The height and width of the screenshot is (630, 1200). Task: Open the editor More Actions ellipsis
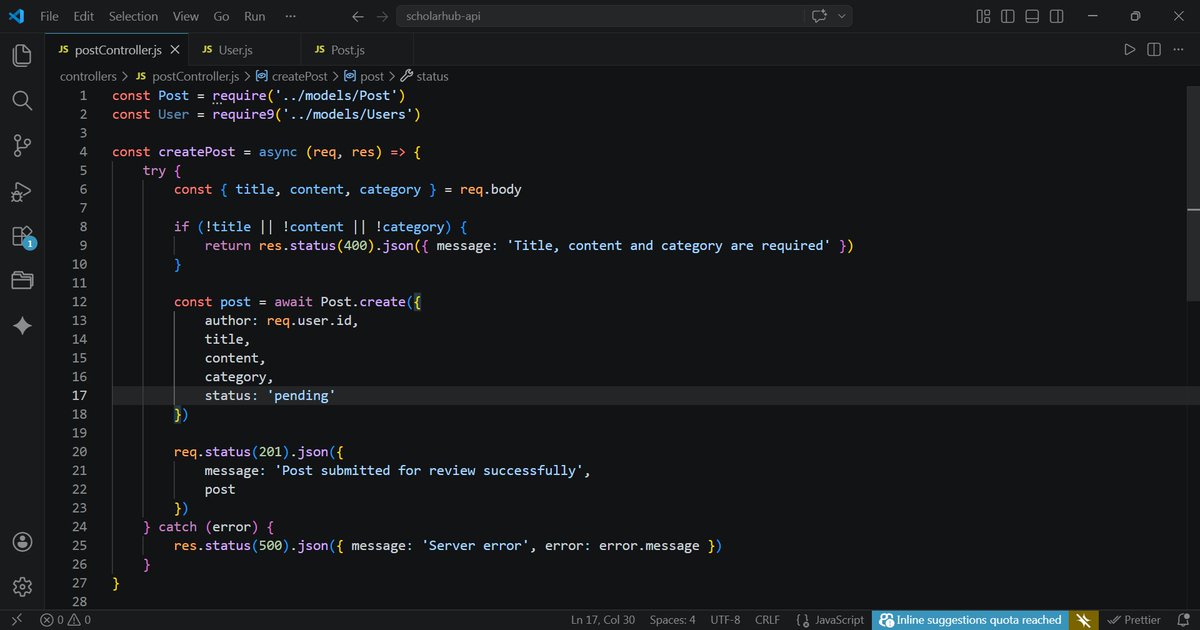tap(1177, 49)
